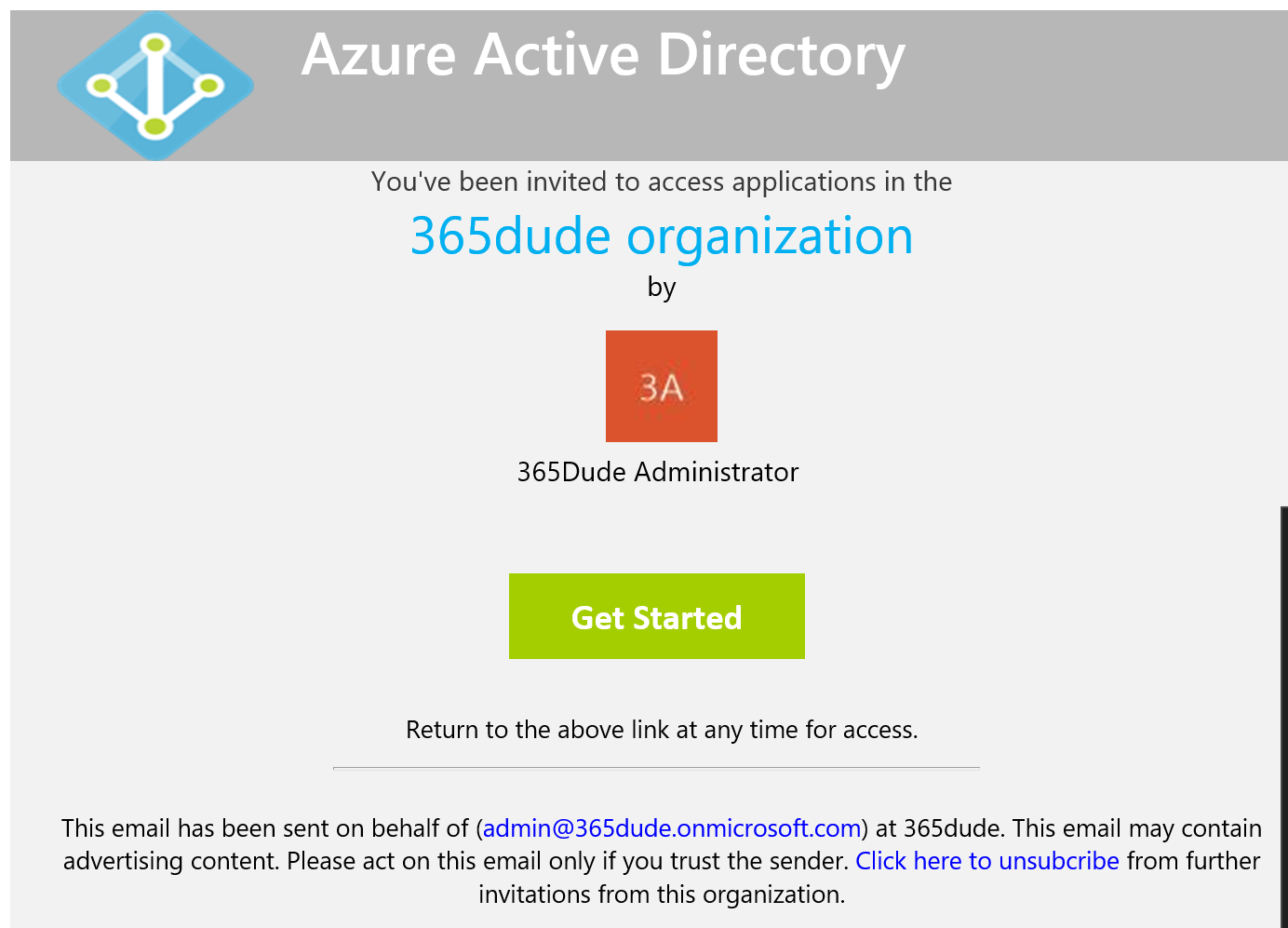Open the admin@365dude.onmicrosoft.com email link

pyautogui.click(x=672, y=828)
